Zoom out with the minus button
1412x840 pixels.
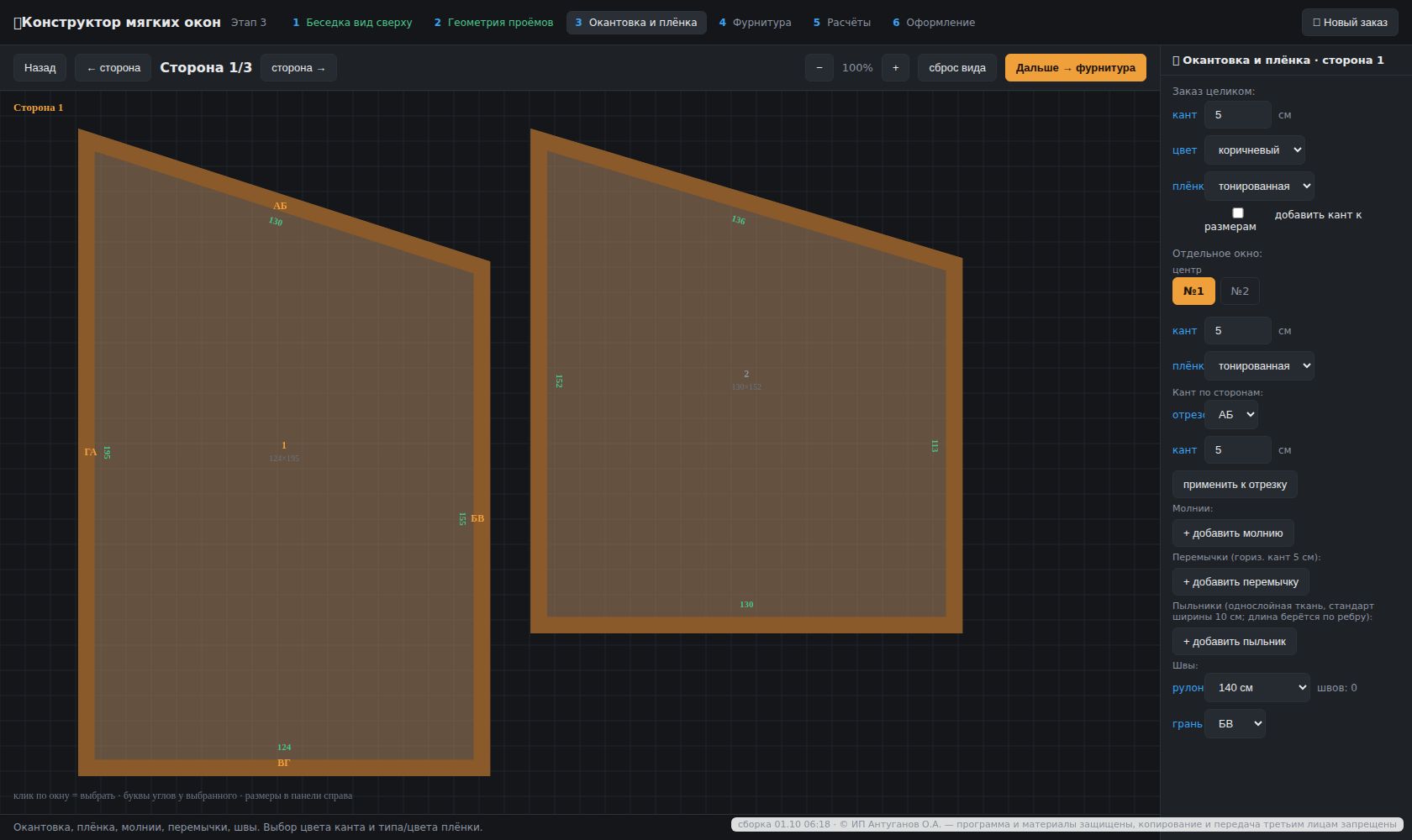(x=819, y=68)
